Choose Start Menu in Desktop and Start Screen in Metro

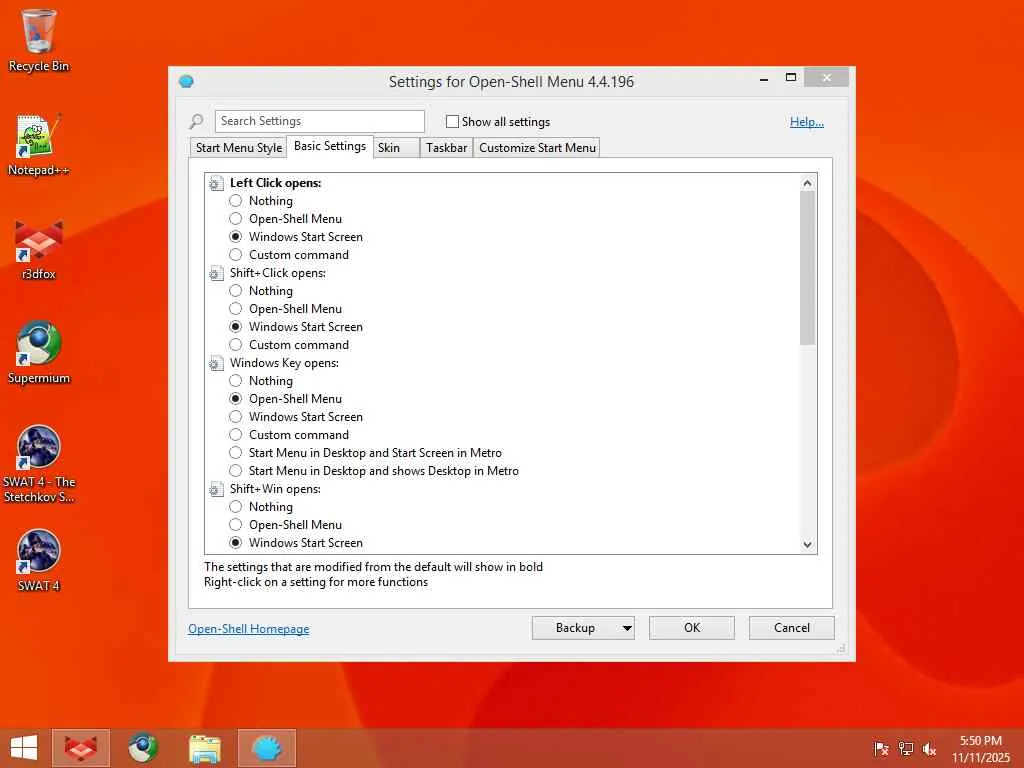tap(236, 453)
